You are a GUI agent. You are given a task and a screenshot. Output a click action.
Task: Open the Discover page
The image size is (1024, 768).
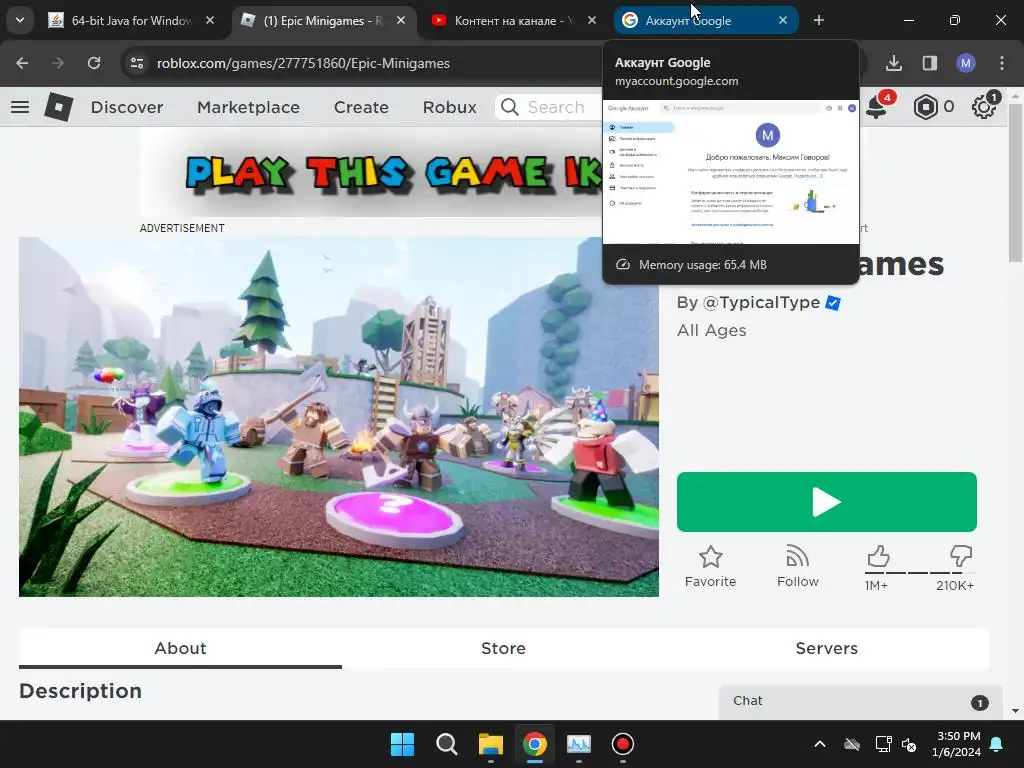127,107
